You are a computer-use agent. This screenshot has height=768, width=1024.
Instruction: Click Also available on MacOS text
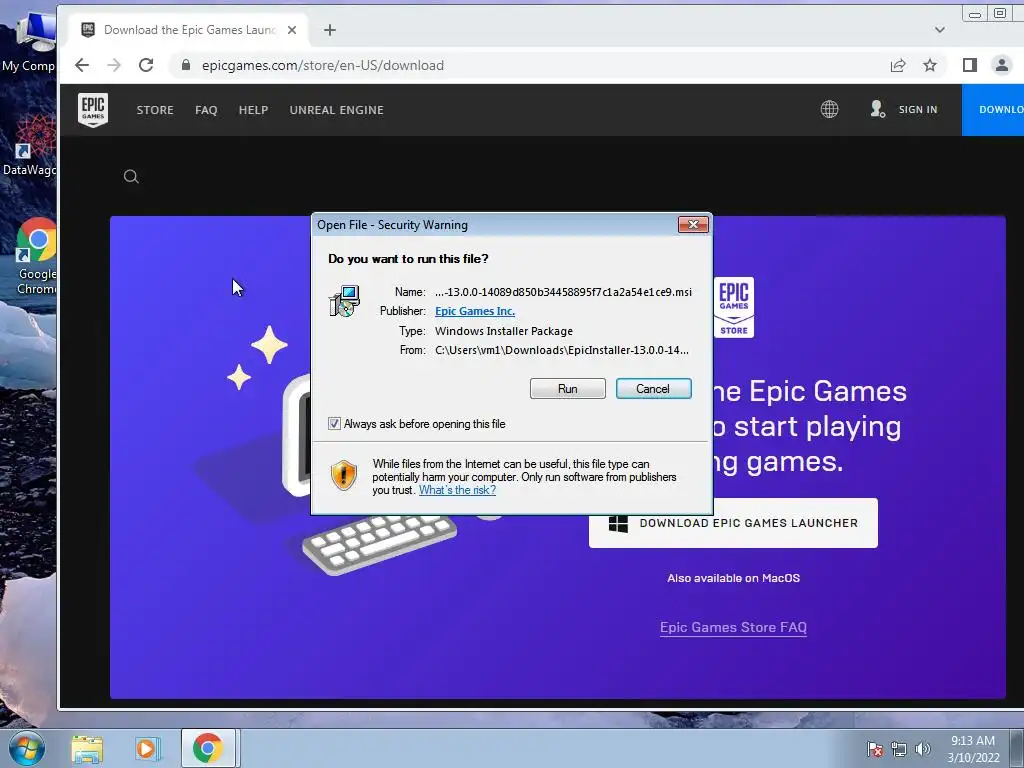[x=733, y=578]
